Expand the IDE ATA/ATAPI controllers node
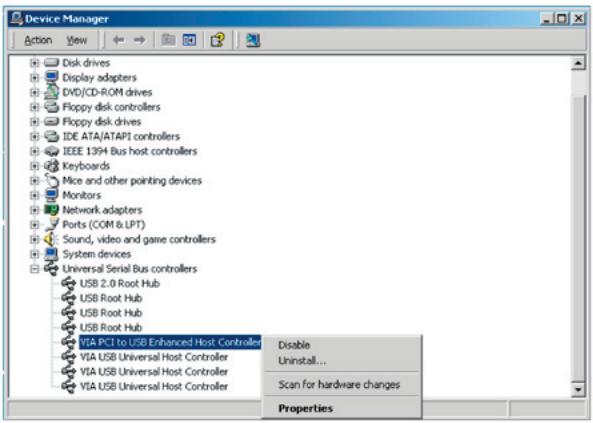This screenshot has height=423, width=593. pos(34,137)
